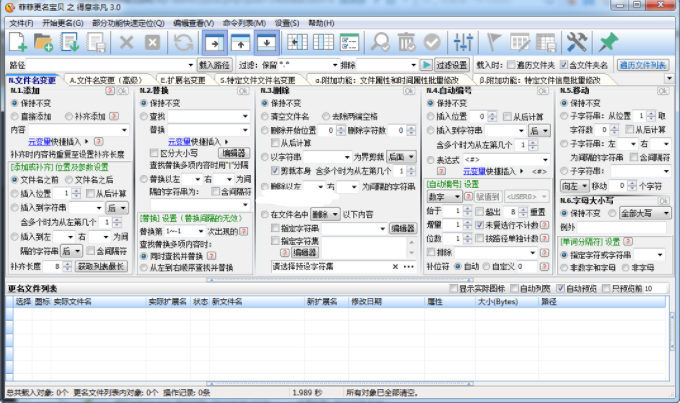This screenshot has height=403, width=680.
Task: Open the 路径 path dropdown
Action: [190, 65]
